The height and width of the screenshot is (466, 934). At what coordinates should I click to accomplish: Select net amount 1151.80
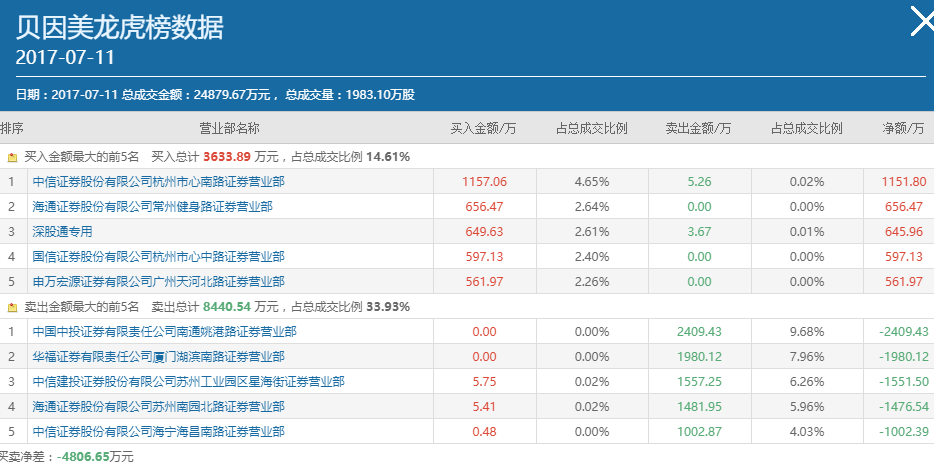pos(904,182)
